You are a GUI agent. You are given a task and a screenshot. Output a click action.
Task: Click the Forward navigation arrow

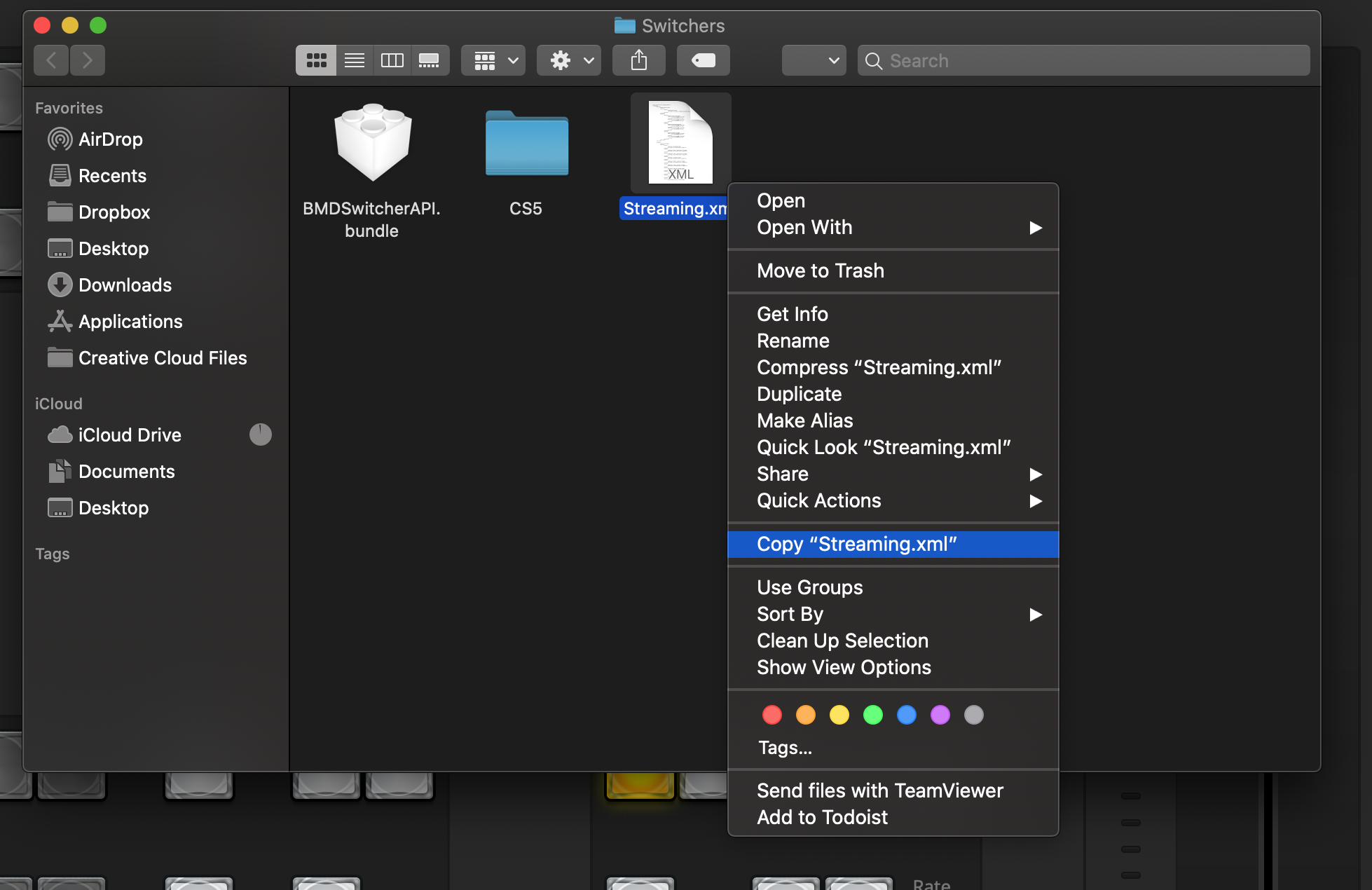tap(88, 60)
